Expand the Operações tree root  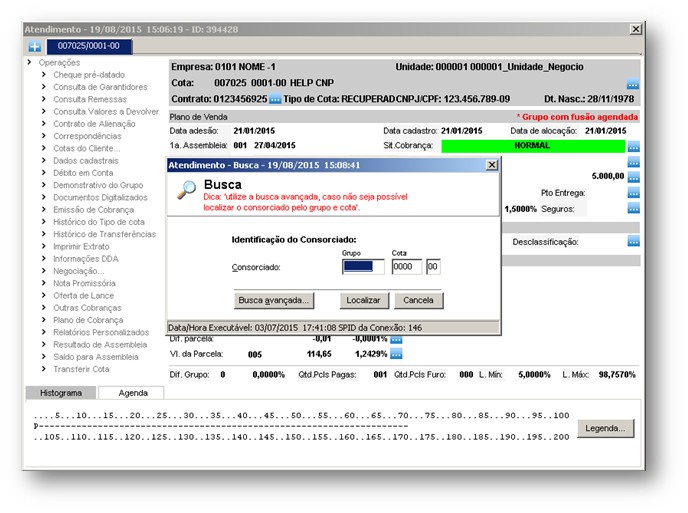pos(29,62)
